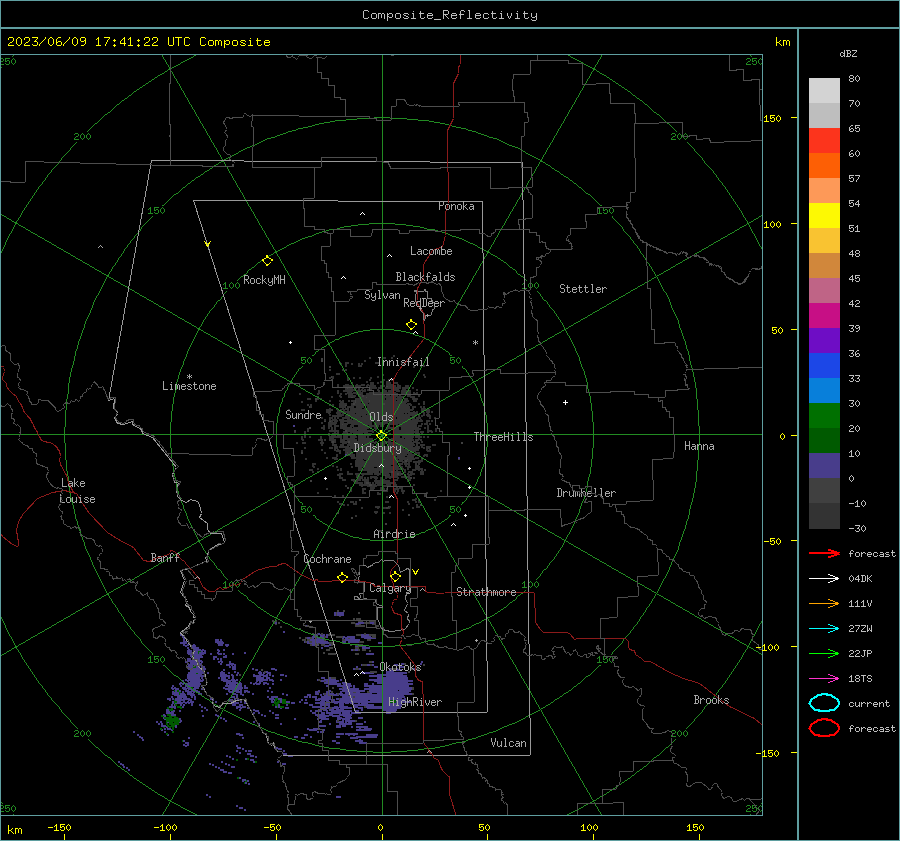Click the purple echo blob above HighRiver
The image size is (900, 841).
396,685
